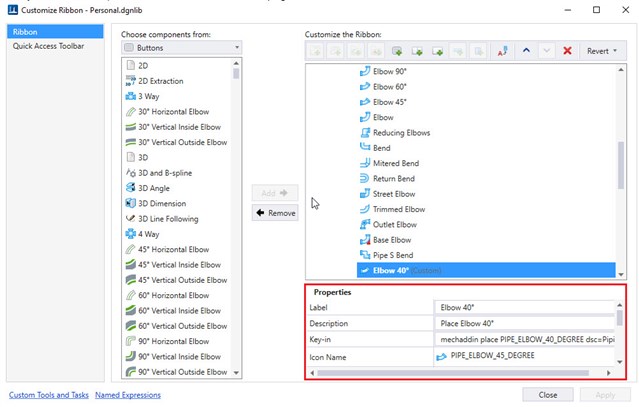Click the 3D Angle icon

click(130, 188)
